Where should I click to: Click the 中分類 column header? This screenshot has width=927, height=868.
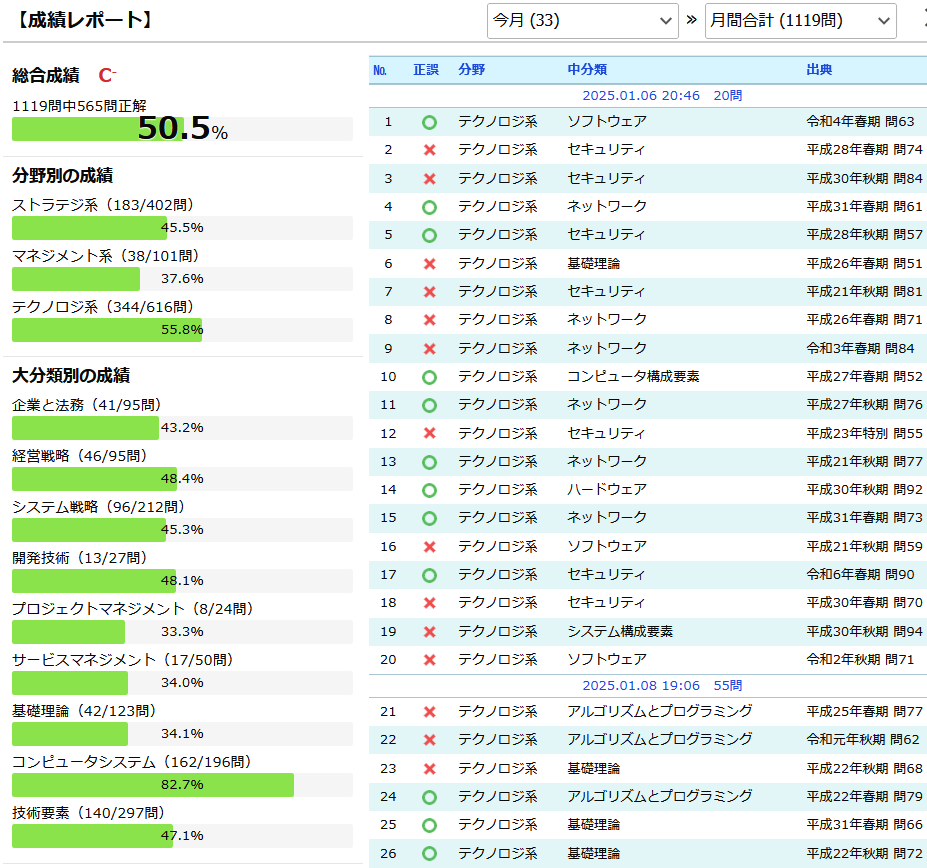[587, 70]
